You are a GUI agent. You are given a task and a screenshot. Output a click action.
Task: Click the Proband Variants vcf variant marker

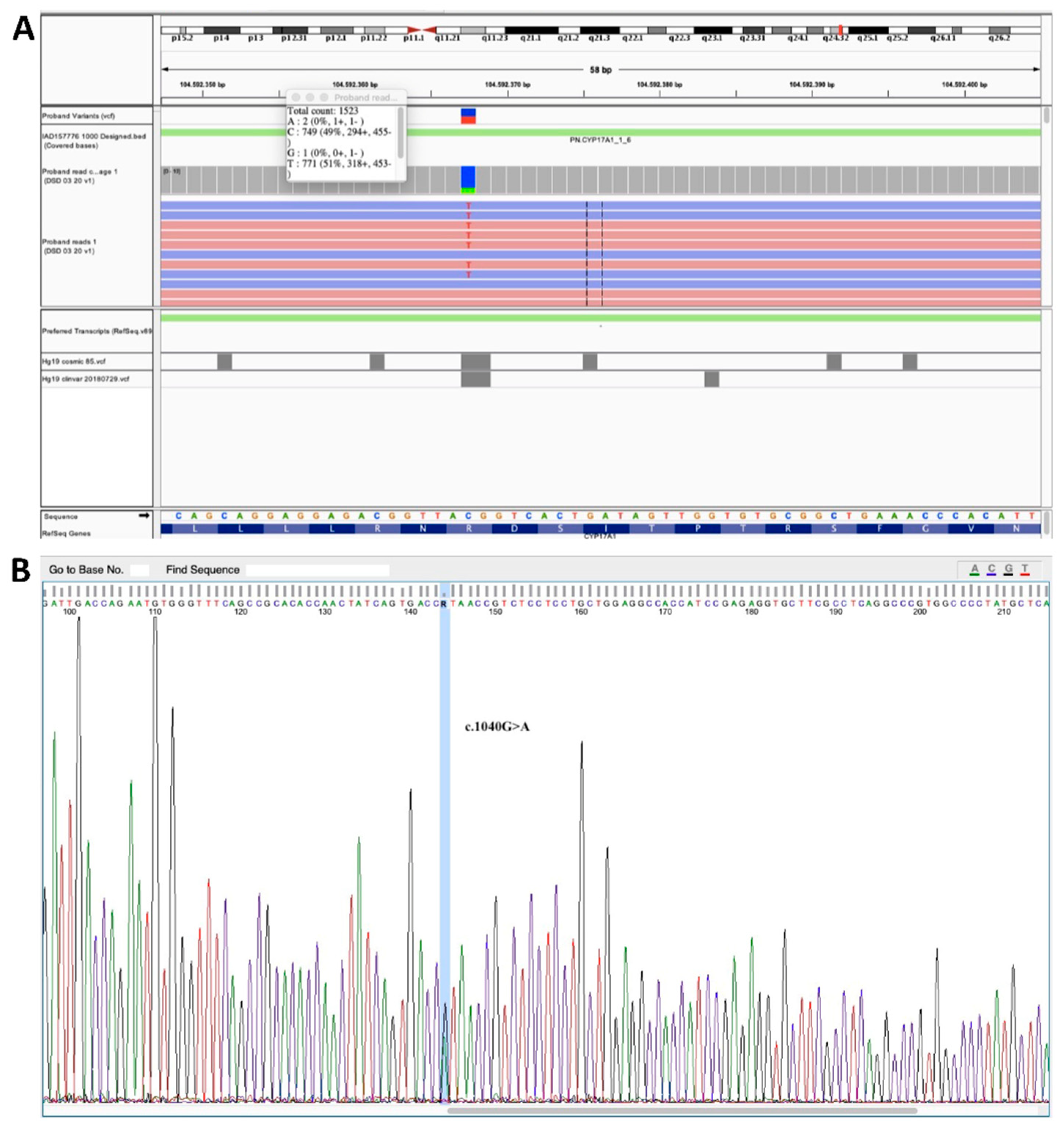tap(468, 116)
